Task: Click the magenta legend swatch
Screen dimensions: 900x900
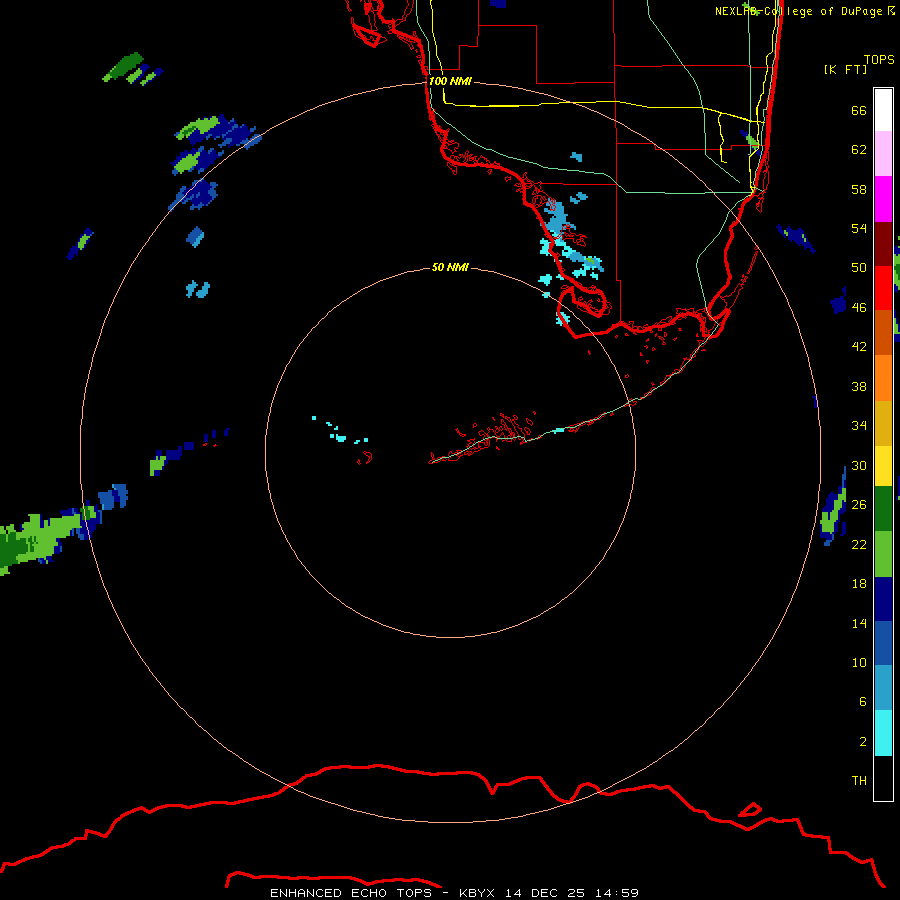Action: [x=883, y=199]
